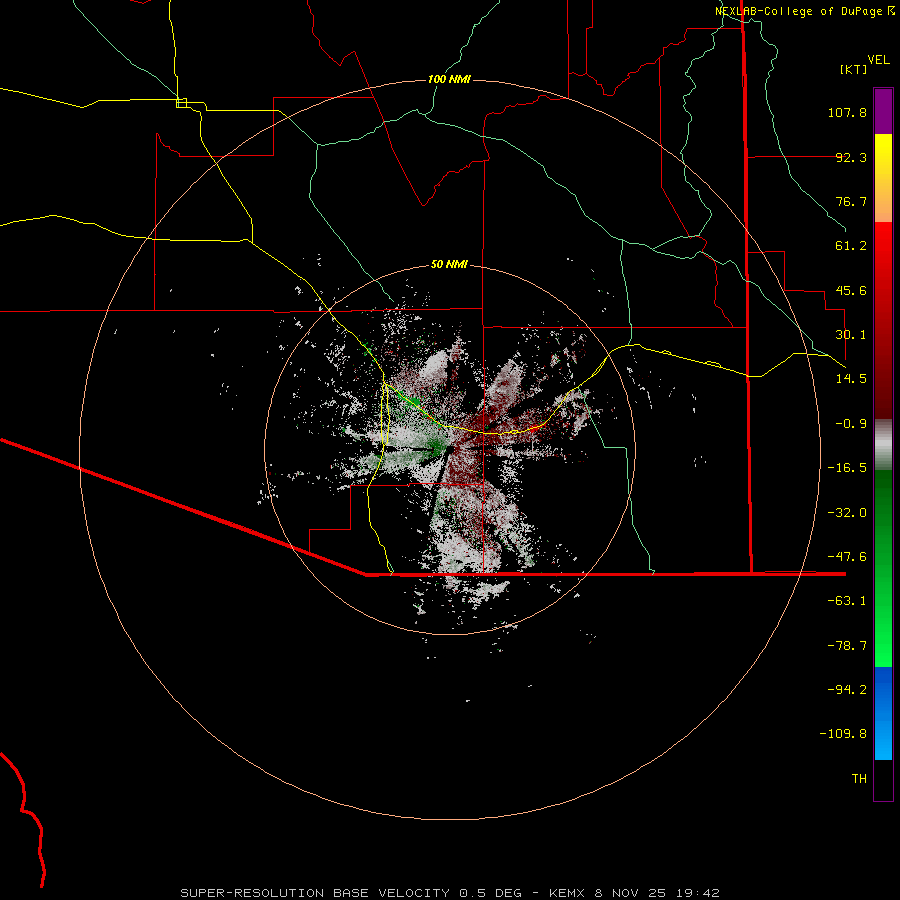Click the -109.8 velocity legend value

click(x=844, y=734)
